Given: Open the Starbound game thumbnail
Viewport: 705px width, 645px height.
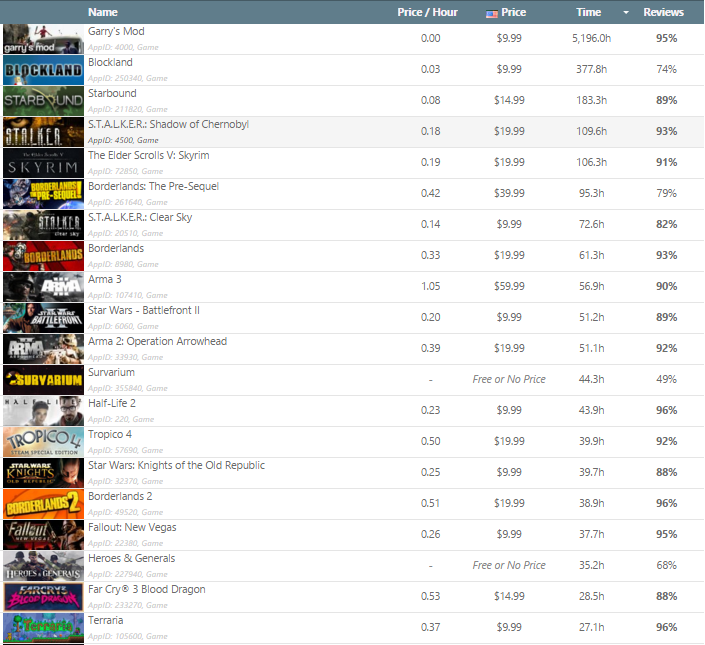Looking at the screenshot, I should coord(43,101).
